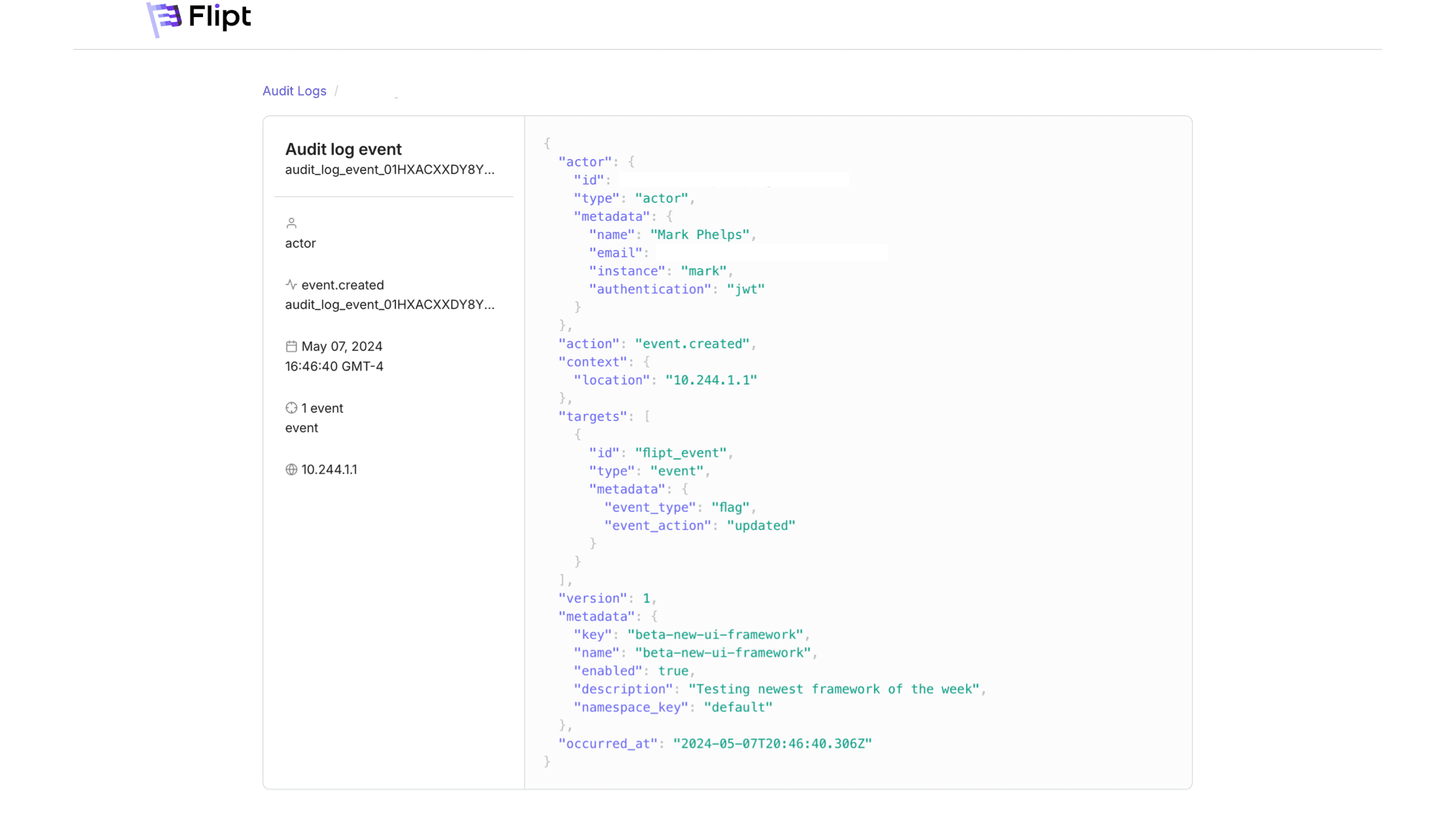Click the "event.created" action value in JSON
This screenshot has height=820, width=1456.
pyautogui.click(x=692, y=344)
